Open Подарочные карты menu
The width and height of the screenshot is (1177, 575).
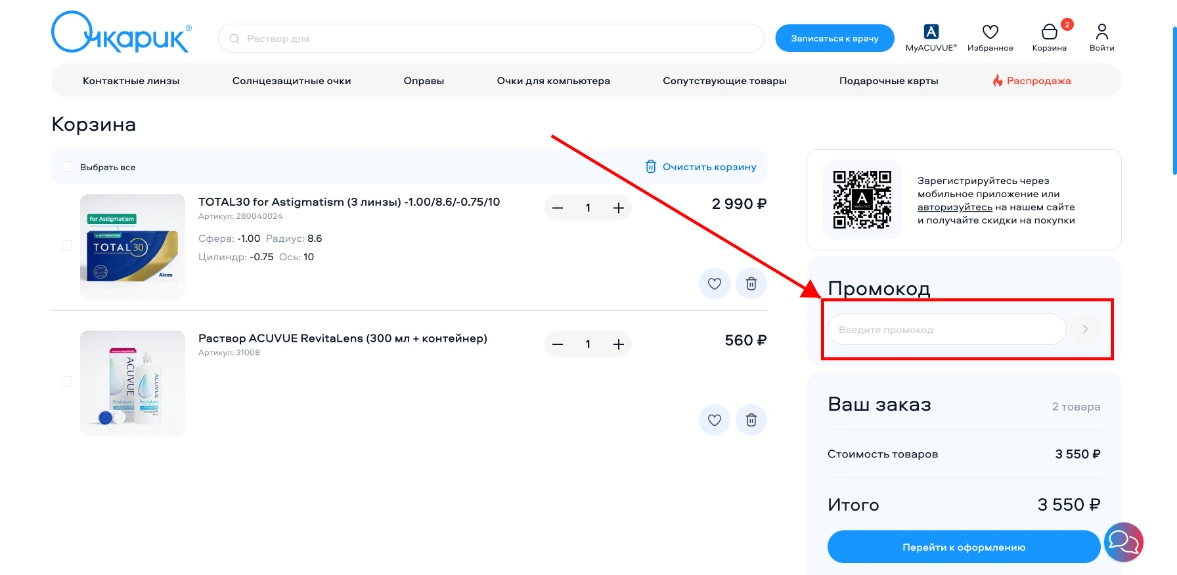click(889, 80)
